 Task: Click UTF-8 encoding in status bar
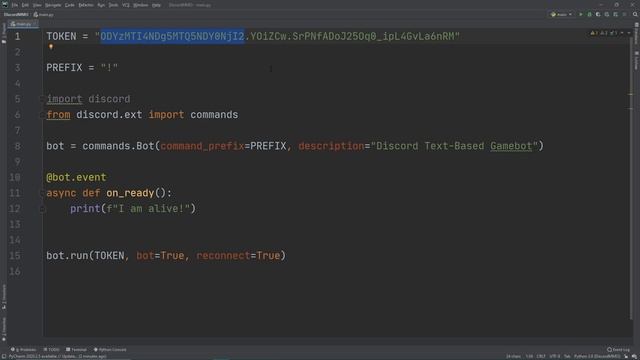click(x=555, y=356)
